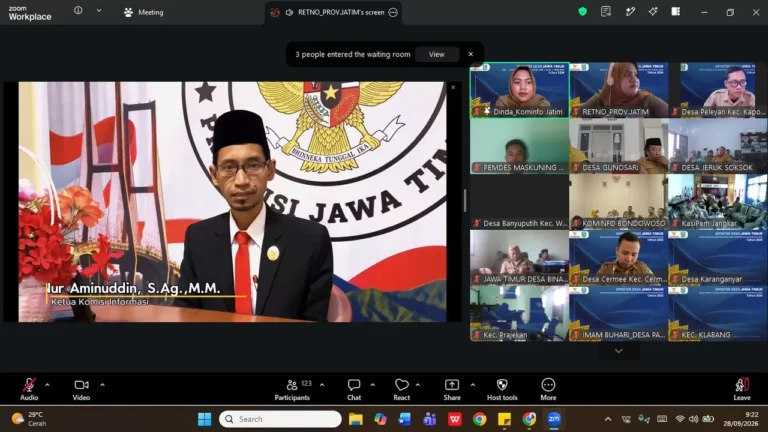
Task: Expand React options arrow
Action: (418, 385)
